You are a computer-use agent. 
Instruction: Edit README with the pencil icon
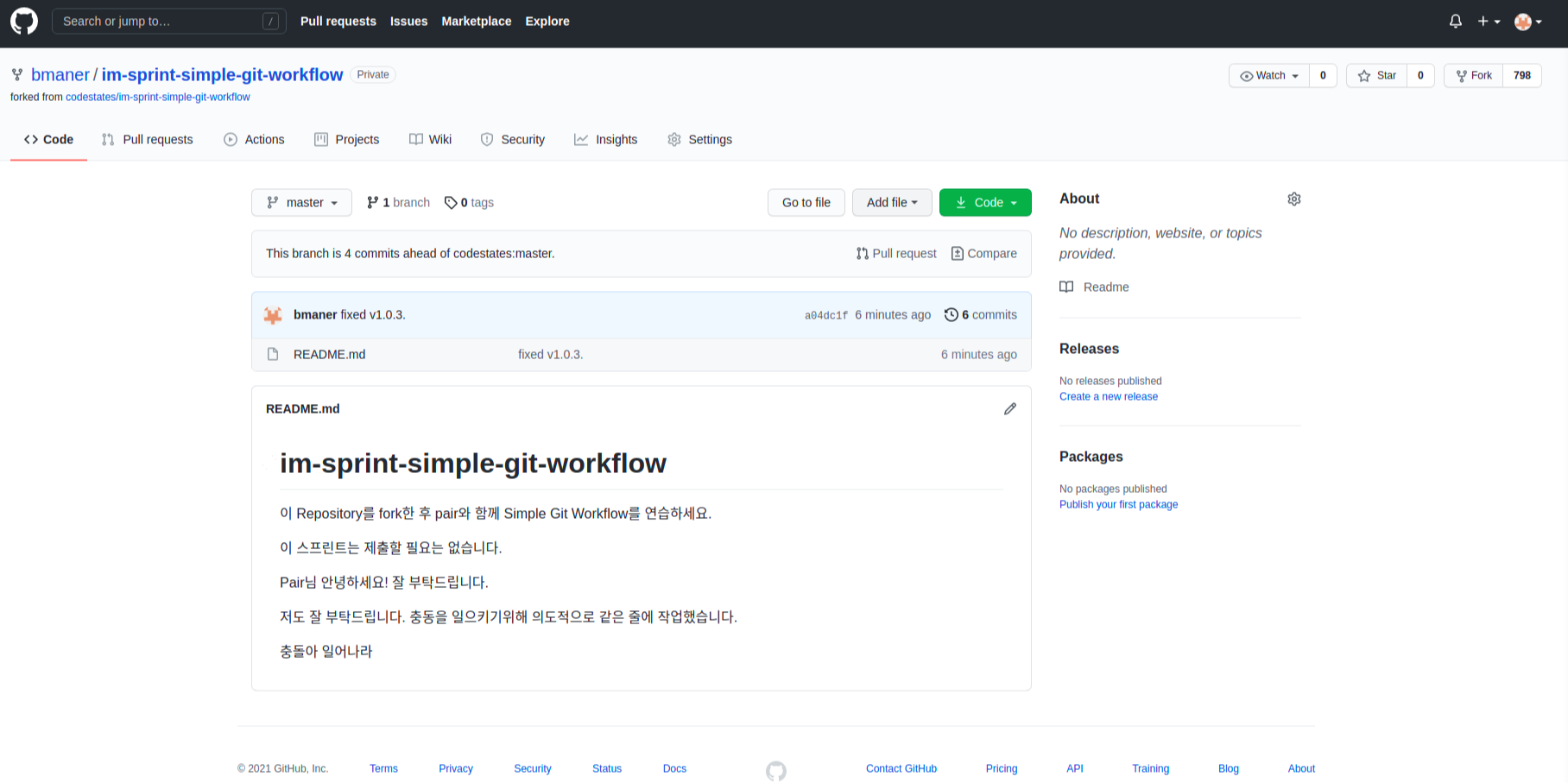pyautogui.click(x=1010, y=408)
